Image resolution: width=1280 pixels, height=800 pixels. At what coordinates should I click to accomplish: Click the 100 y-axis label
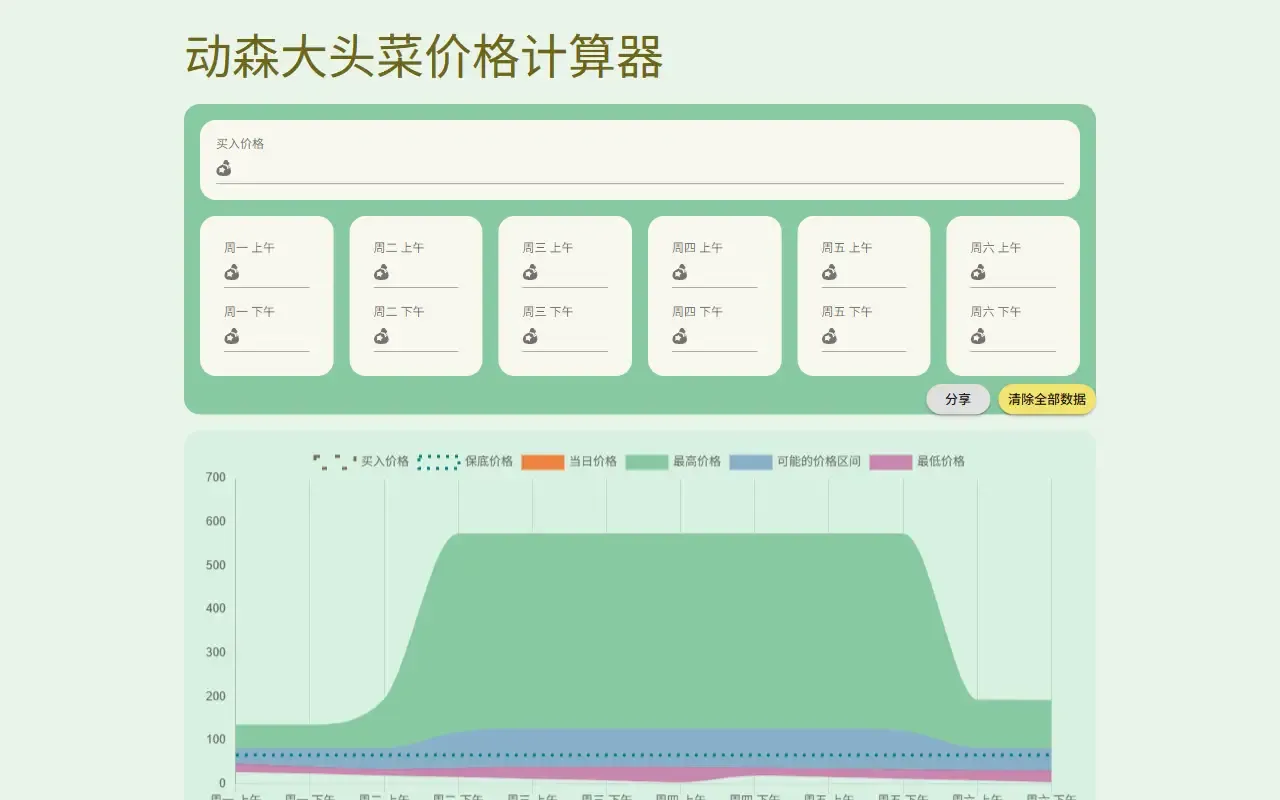coord(215,740)
